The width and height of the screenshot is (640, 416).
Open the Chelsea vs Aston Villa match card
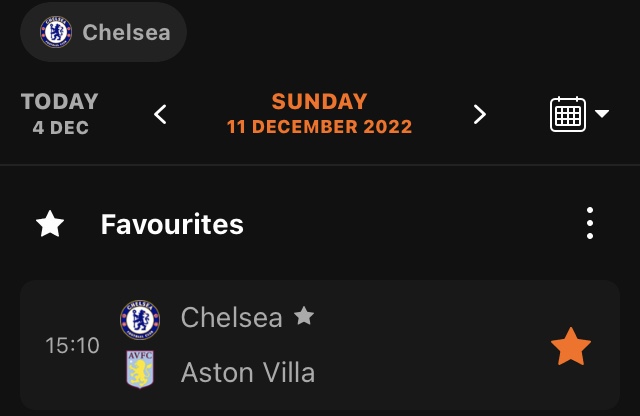click(x=320, y=345)
